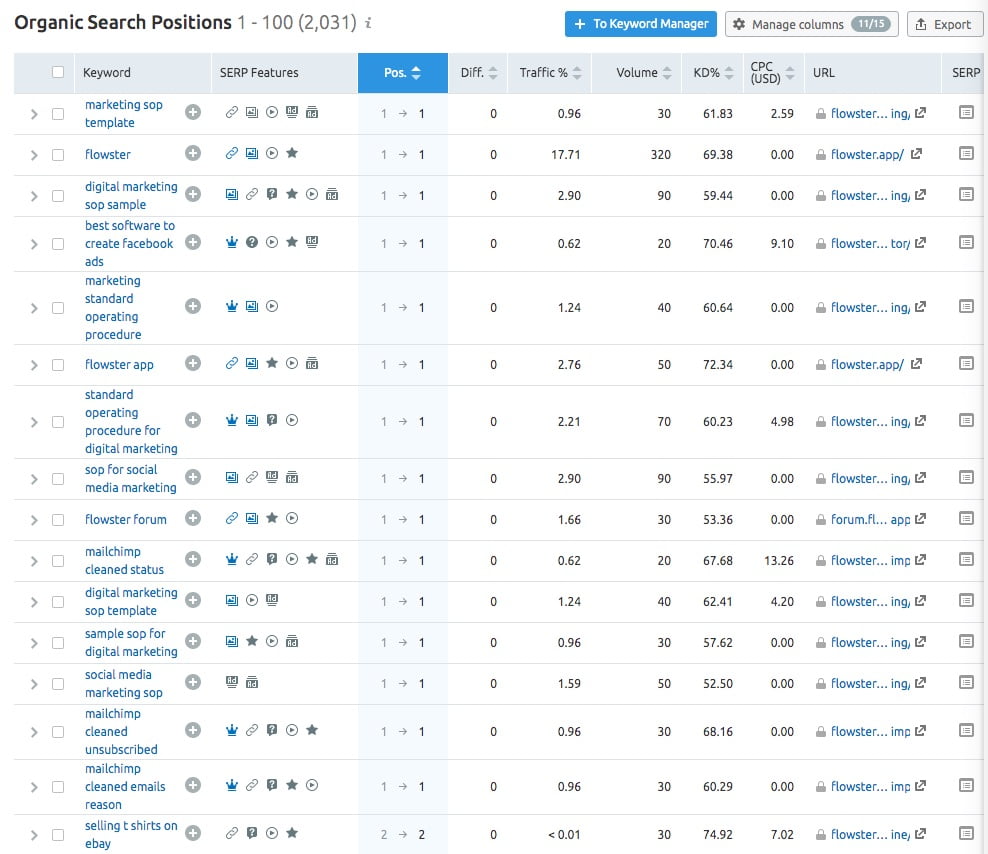
Task: Check the 'social media marketing sop' checkbox
Action: (58, 684)
